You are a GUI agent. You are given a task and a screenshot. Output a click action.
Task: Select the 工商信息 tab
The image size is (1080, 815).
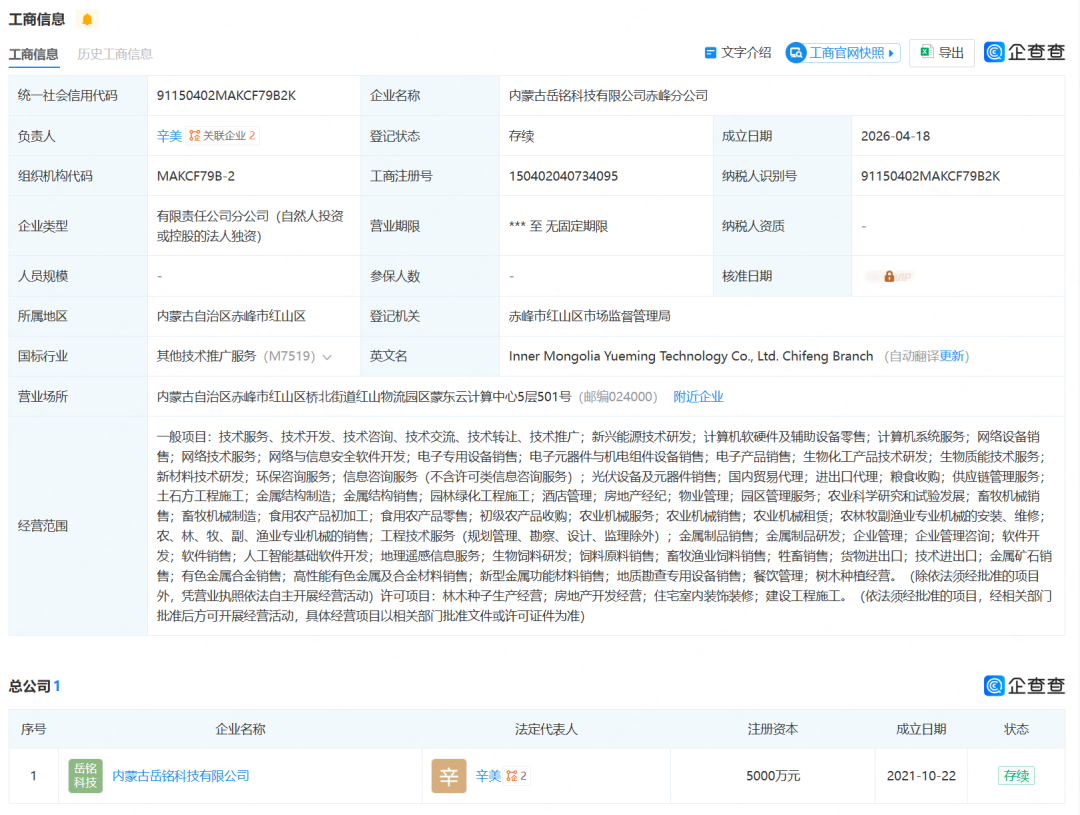34,54
